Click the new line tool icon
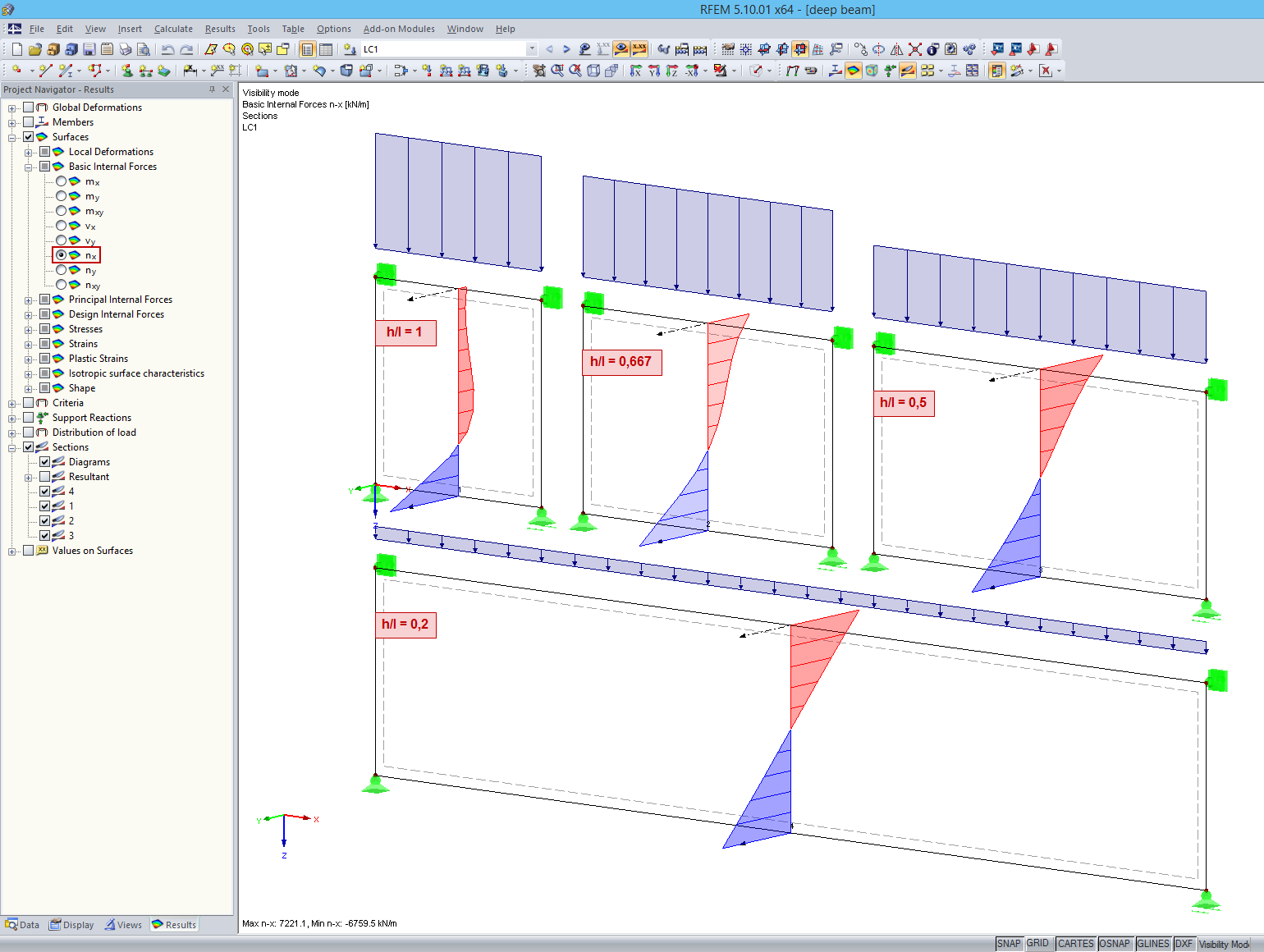1264x952 pixels. [x=46, y=71]
